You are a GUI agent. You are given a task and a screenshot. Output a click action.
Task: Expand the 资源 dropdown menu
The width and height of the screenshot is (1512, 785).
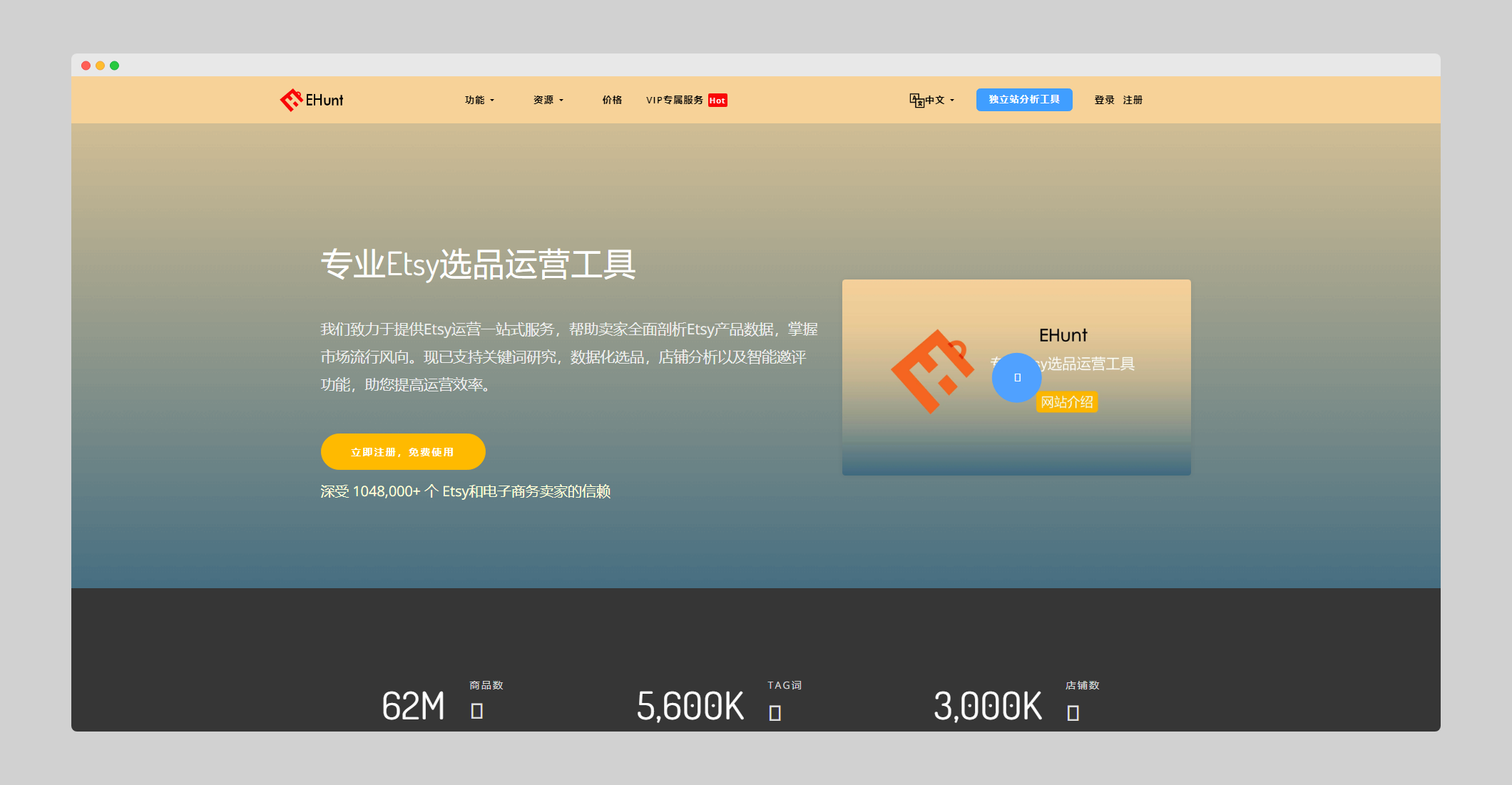point(548,100)
